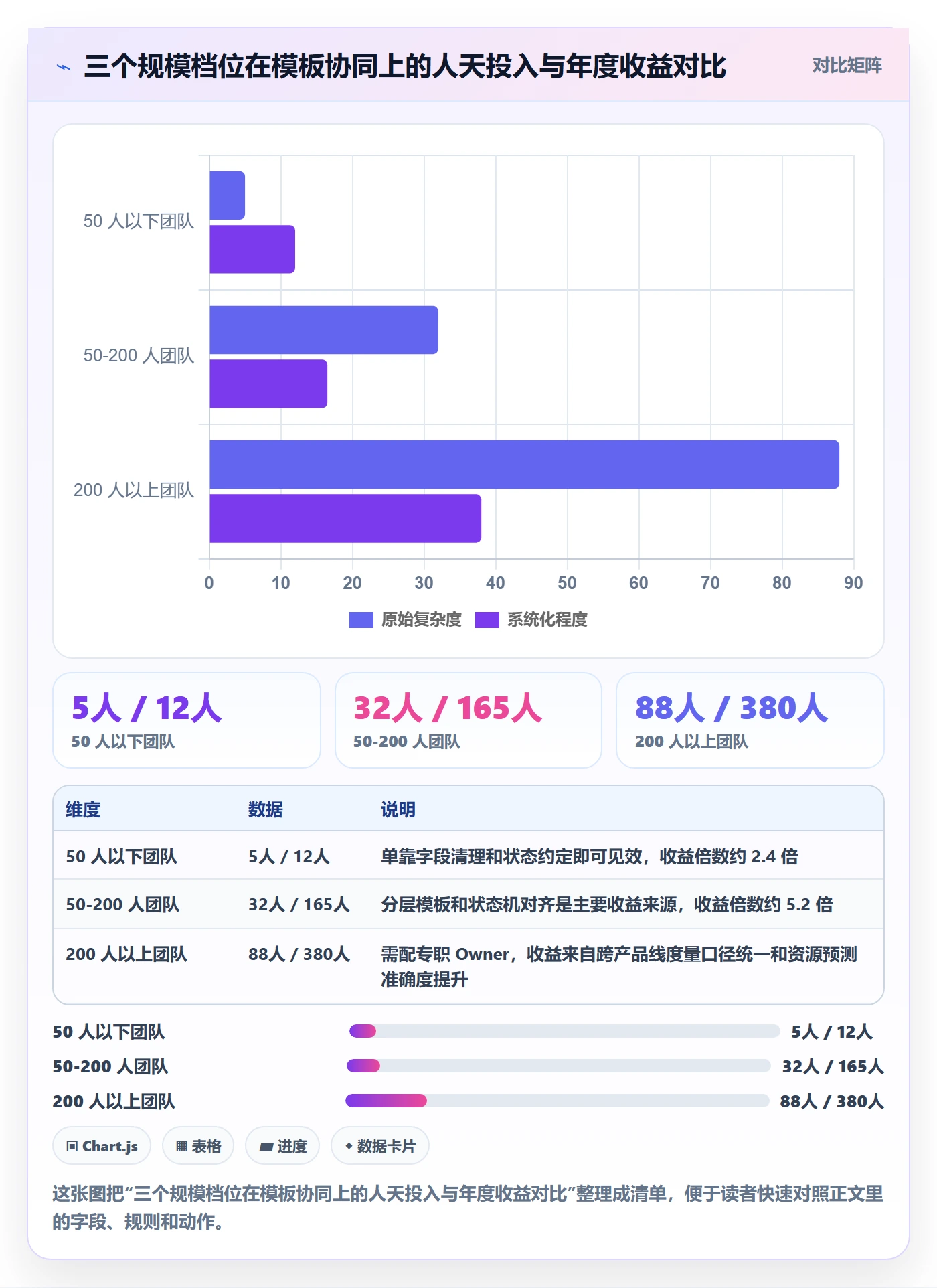The height and width of the screenshot is (1288, 937).
Task: Click the progress bar showing 32人 / 165人
Action: [x=559, y=1066]
